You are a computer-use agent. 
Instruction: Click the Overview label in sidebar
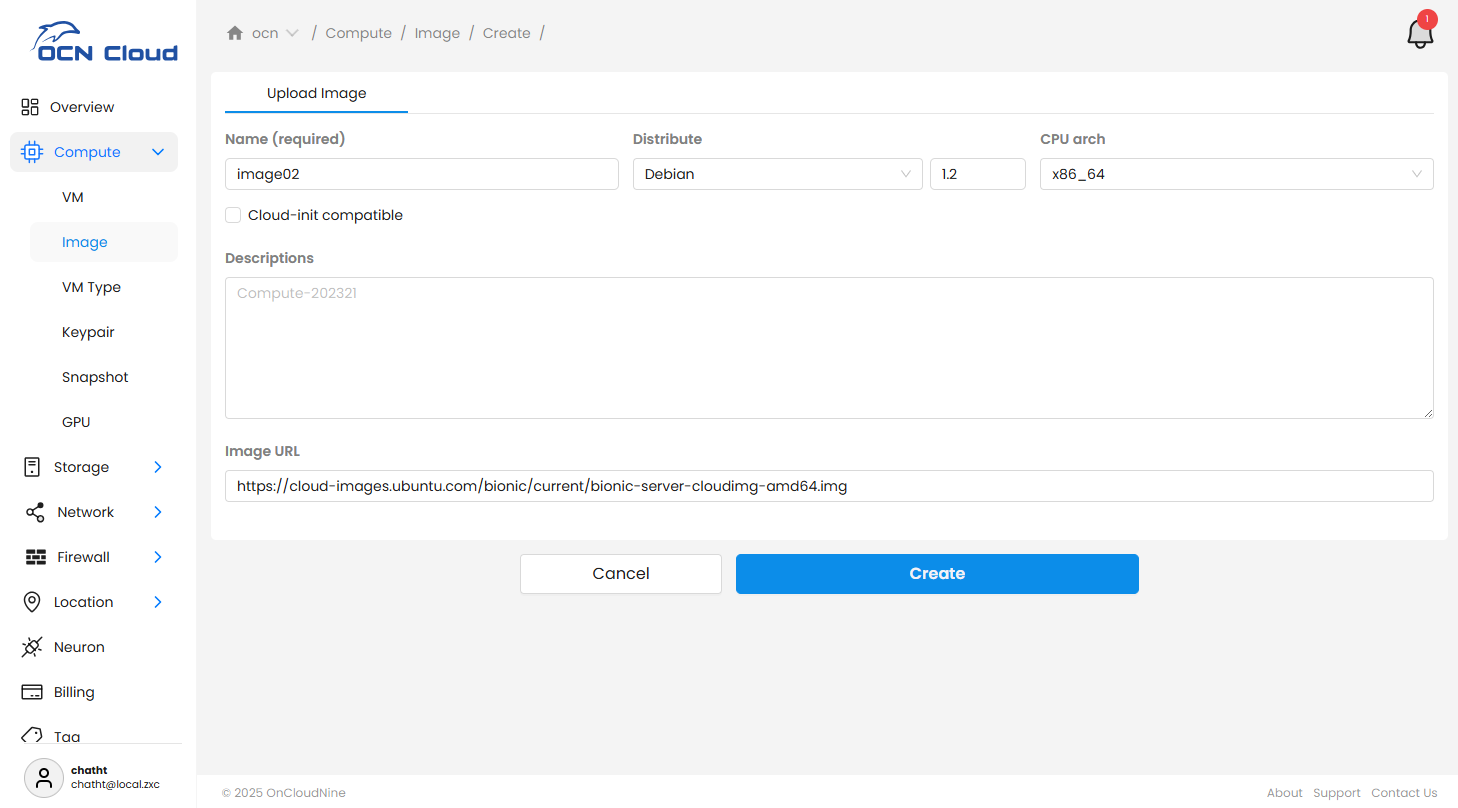click(x=82, y=107)
